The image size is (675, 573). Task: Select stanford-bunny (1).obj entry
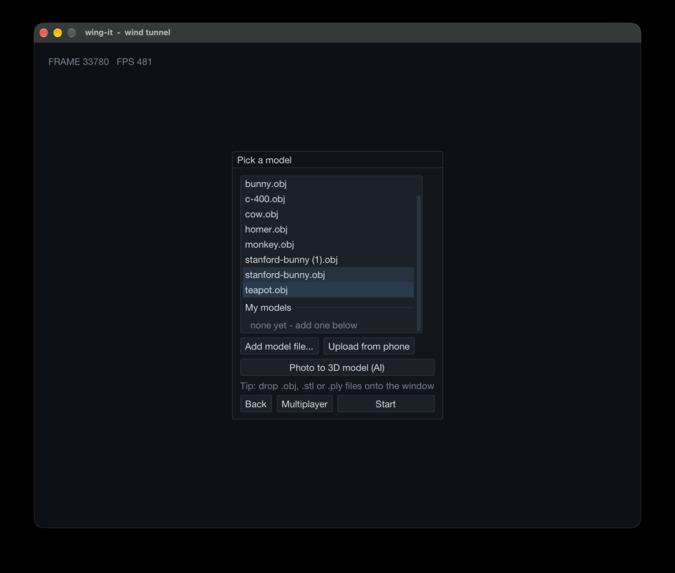pos(328,260)
